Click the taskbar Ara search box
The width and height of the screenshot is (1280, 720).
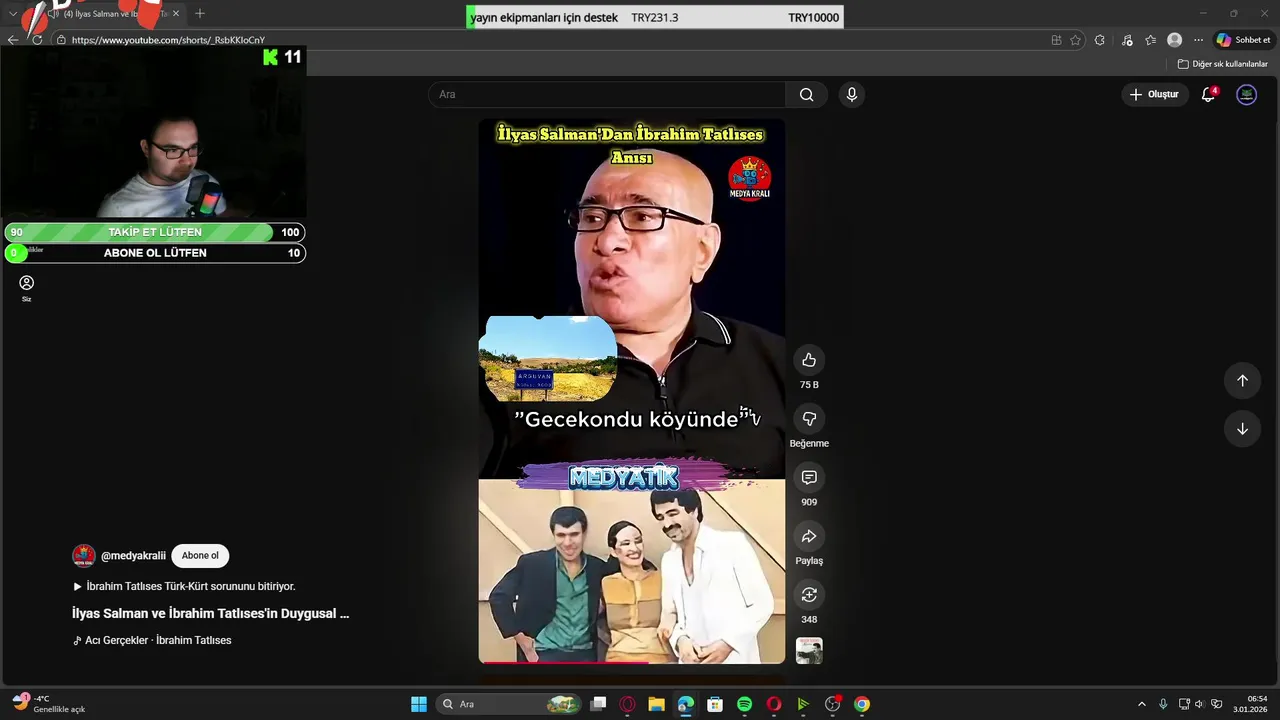[x=510, y=704]
